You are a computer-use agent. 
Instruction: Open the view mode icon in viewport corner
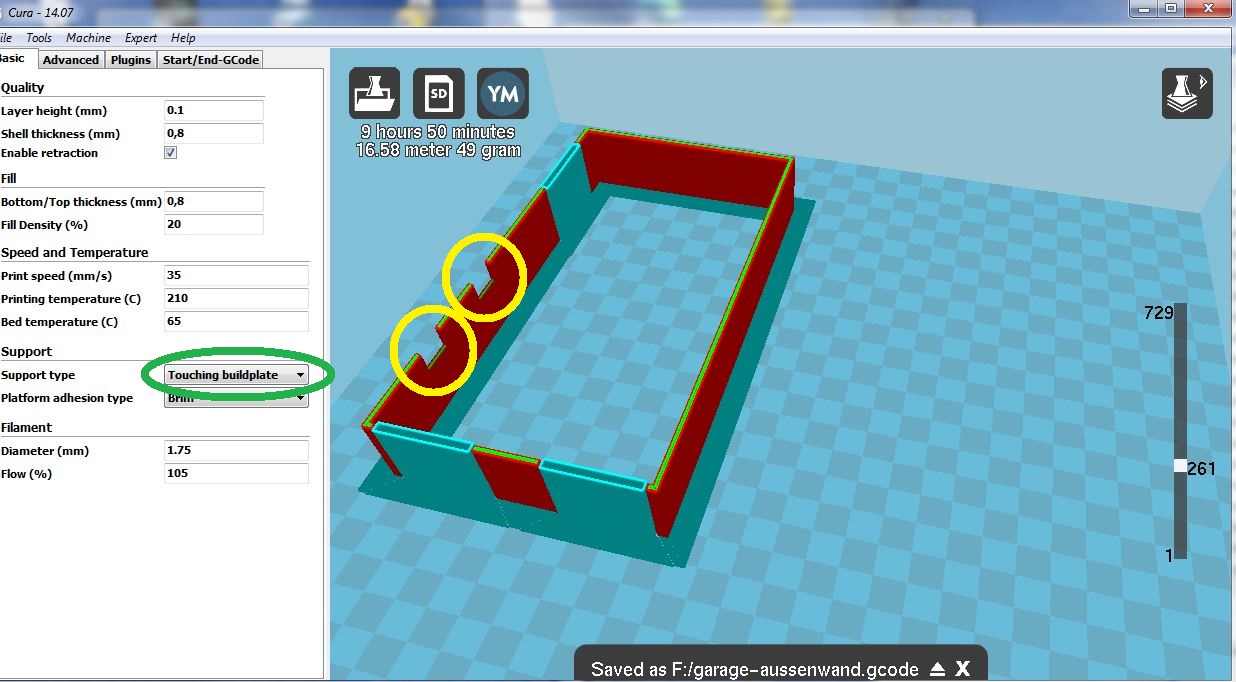1187,94
